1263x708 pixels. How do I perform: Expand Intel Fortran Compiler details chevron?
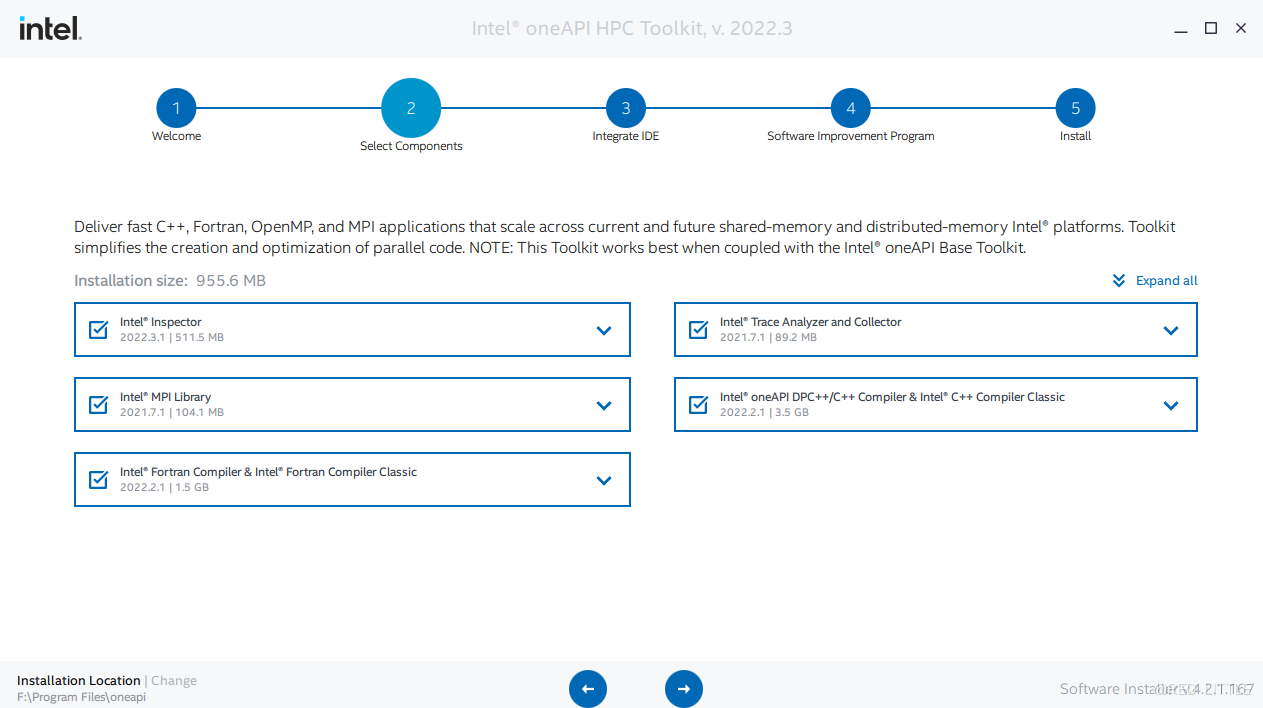click(604, 480)
